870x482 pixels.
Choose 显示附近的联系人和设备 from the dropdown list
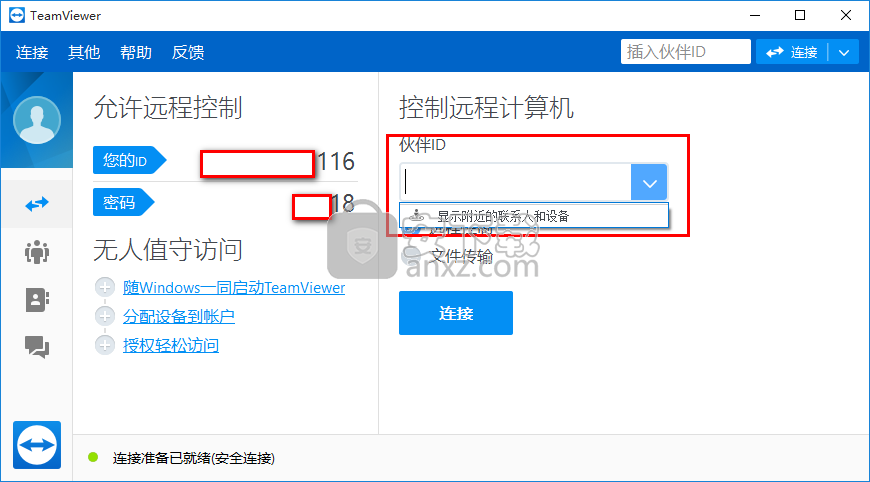click(534, 216)
